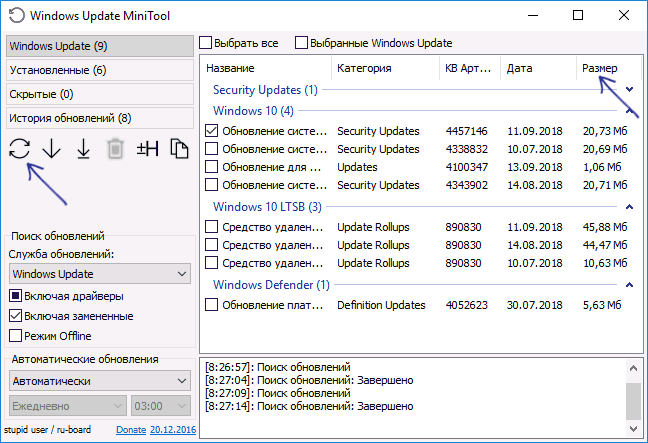Expand the Security Updates (1) group chevron
The image size is (648, 443).
pos(629,89)
